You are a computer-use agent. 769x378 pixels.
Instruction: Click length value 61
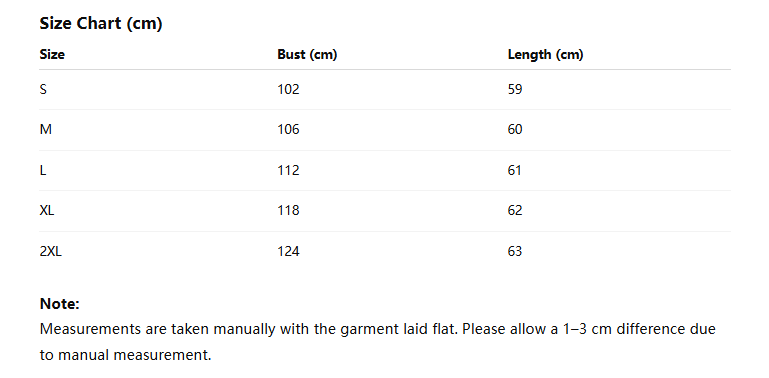(515, 170)
